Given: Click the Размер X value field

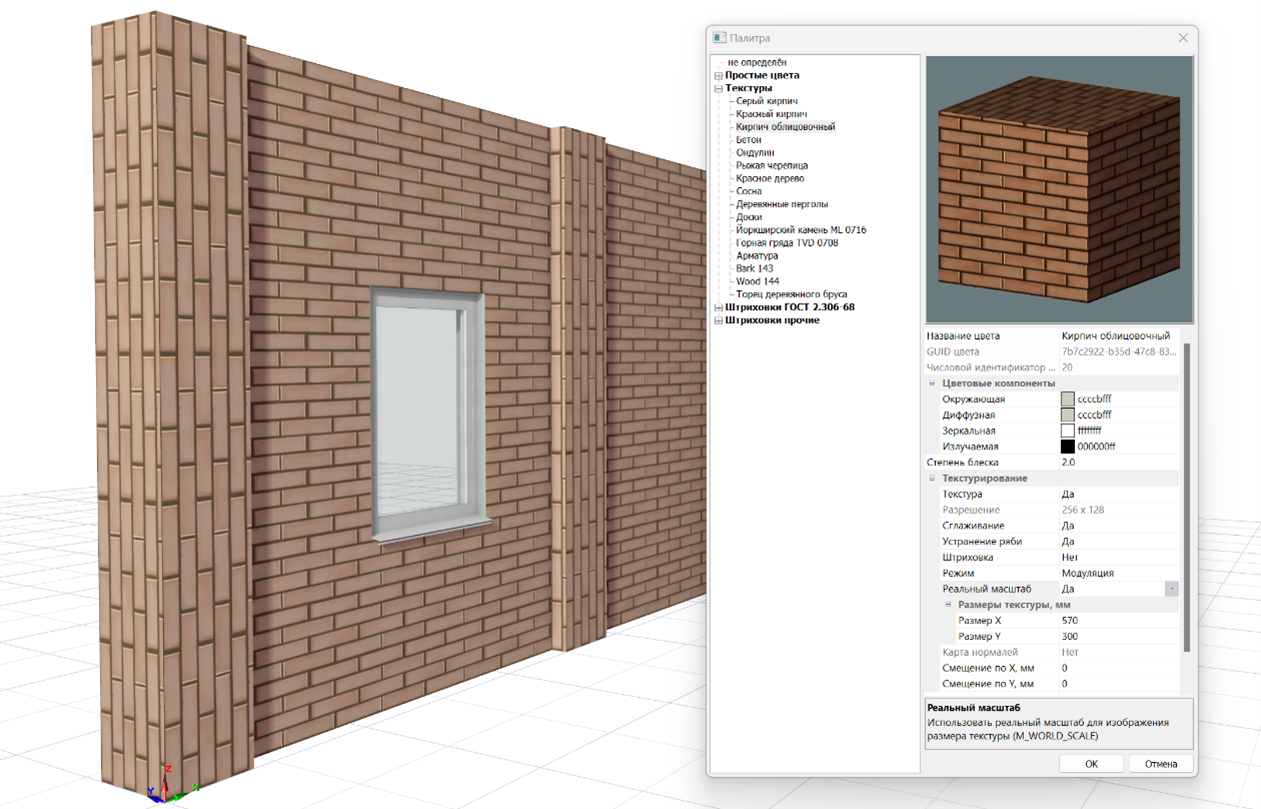Looking at the screenshot, I should 1115,621.
